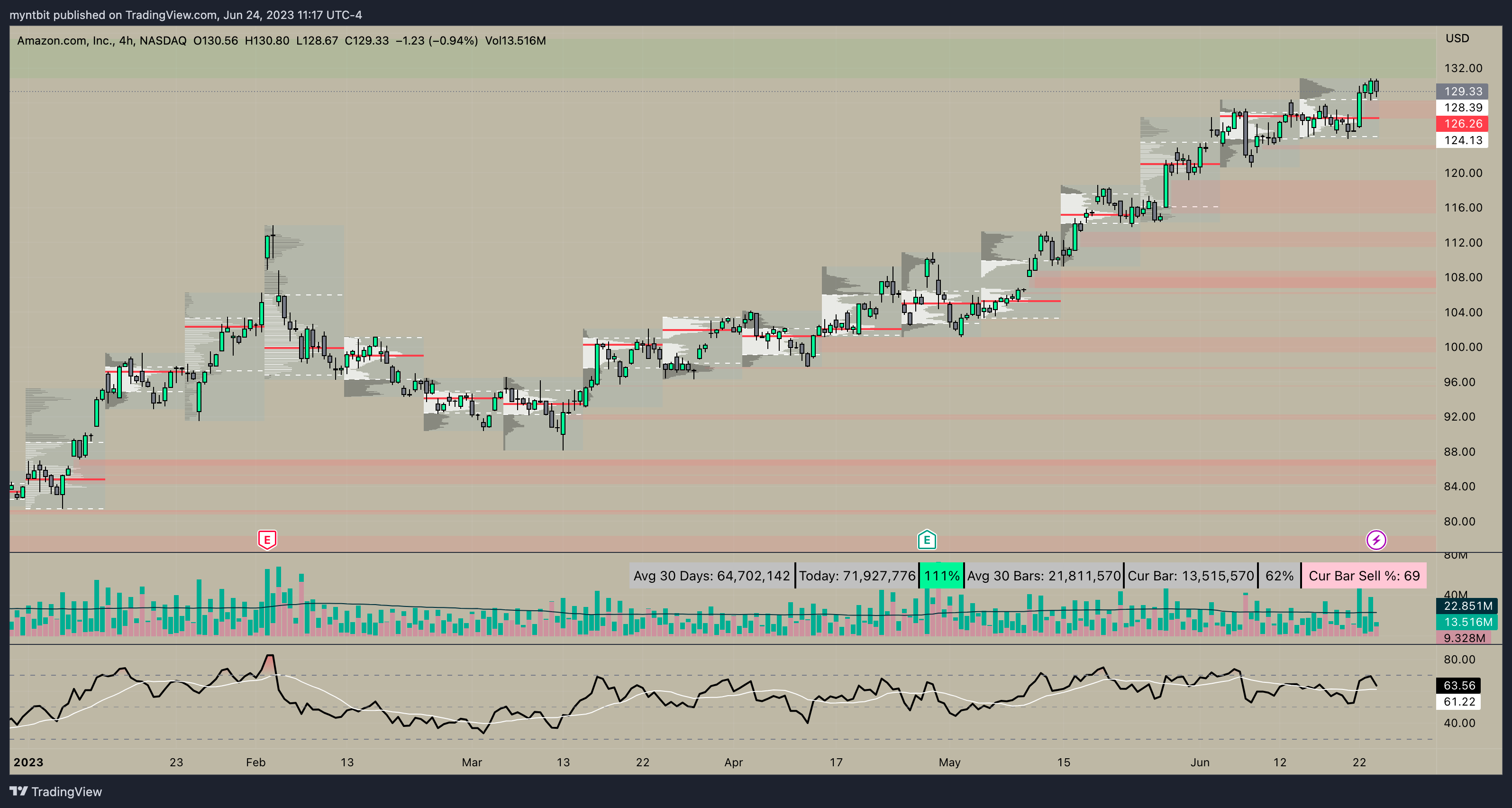Click the purple lightning bolt event icon
This screenshot has width=1512, height=808.
[x=1376, y=540]
